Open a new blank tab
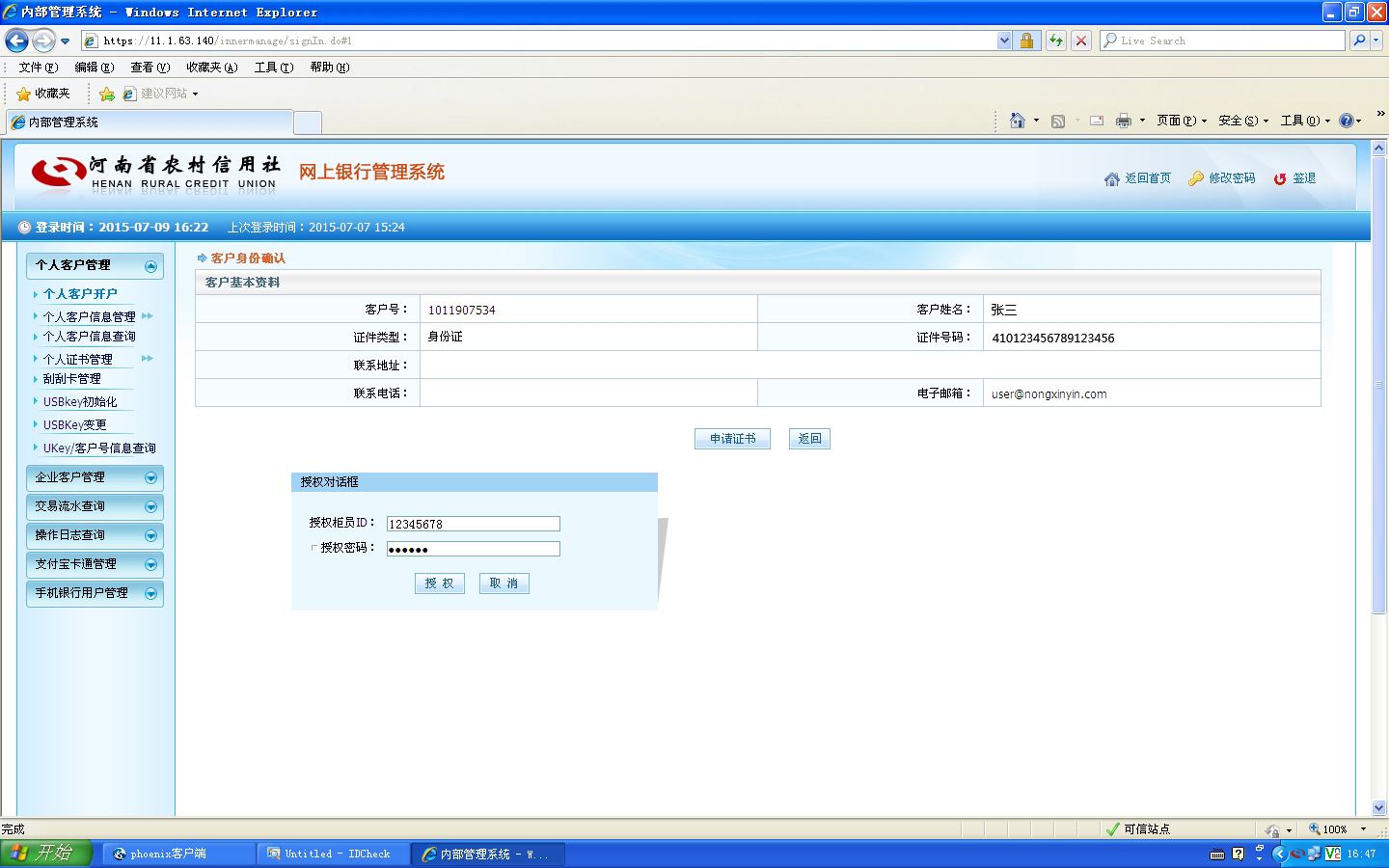This screenshot has width=1389, height=868. [x=307, y=122]
